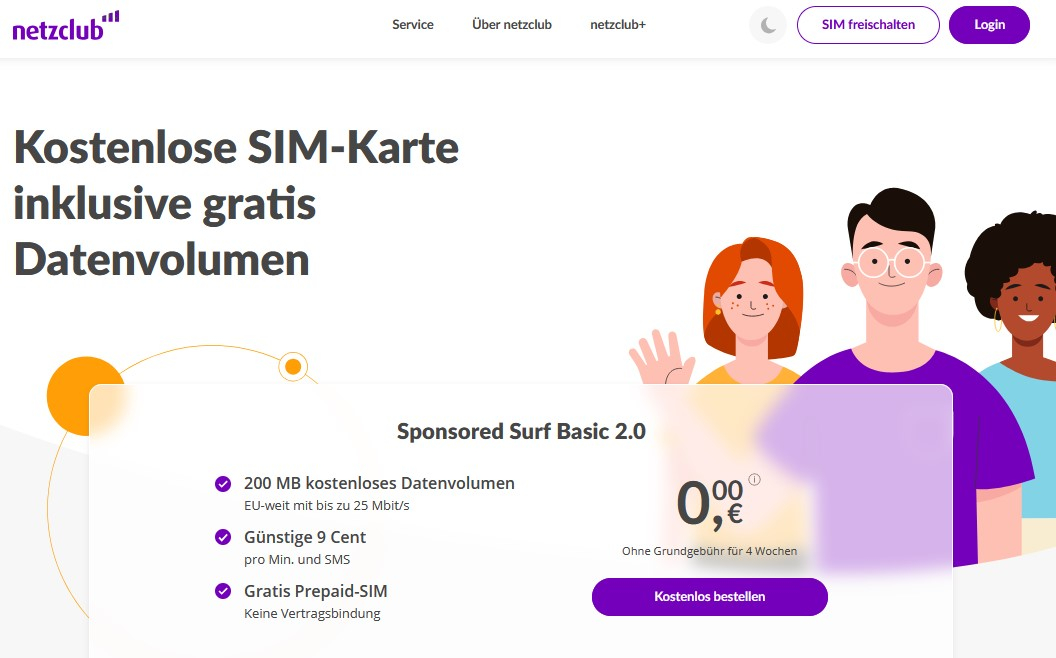
Task: Click the red-haired waving woman illustration
Action: tap(734, 311)
